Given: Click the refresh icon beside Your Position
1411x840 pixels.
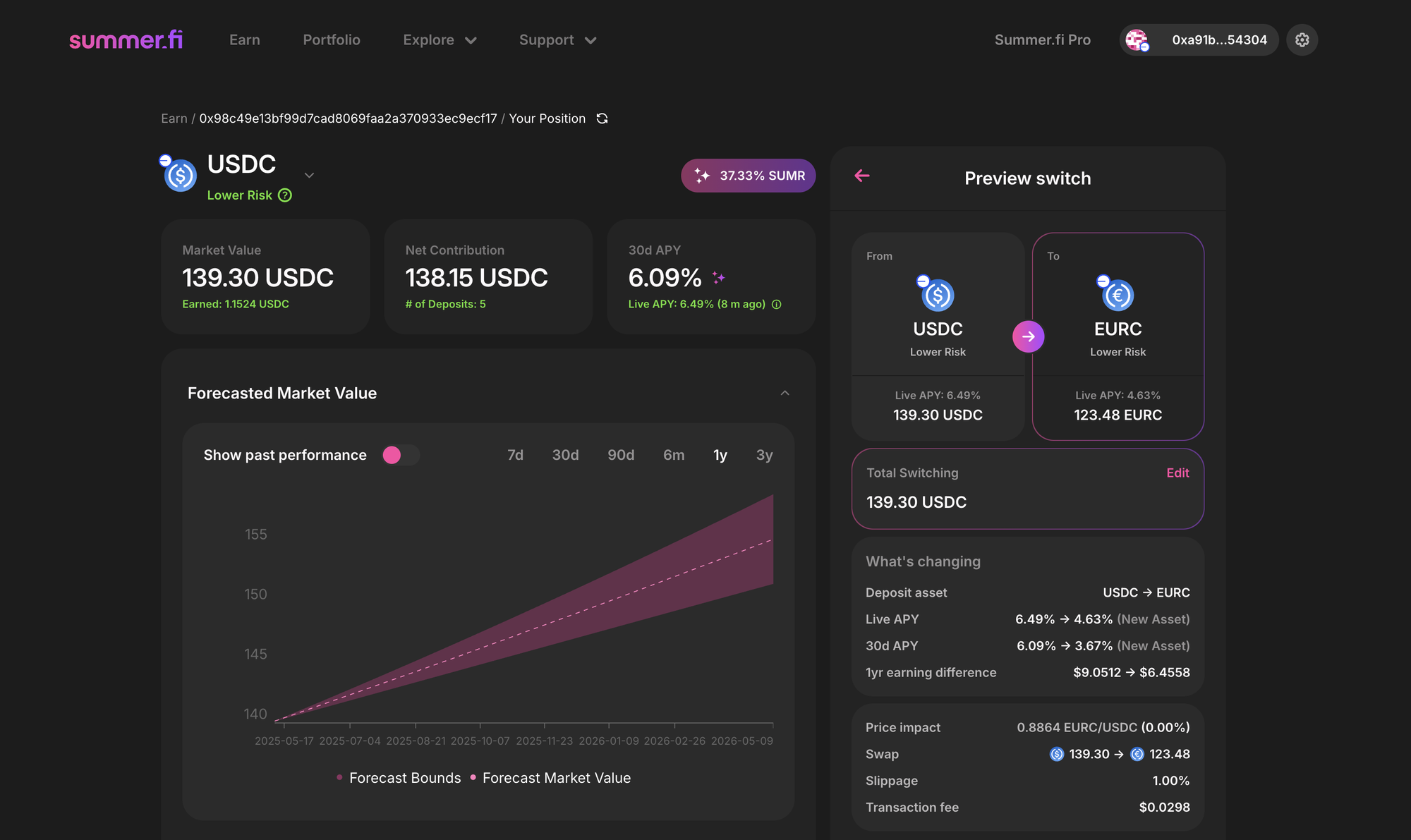Looking at the screenshot, I should pos(602,118).
